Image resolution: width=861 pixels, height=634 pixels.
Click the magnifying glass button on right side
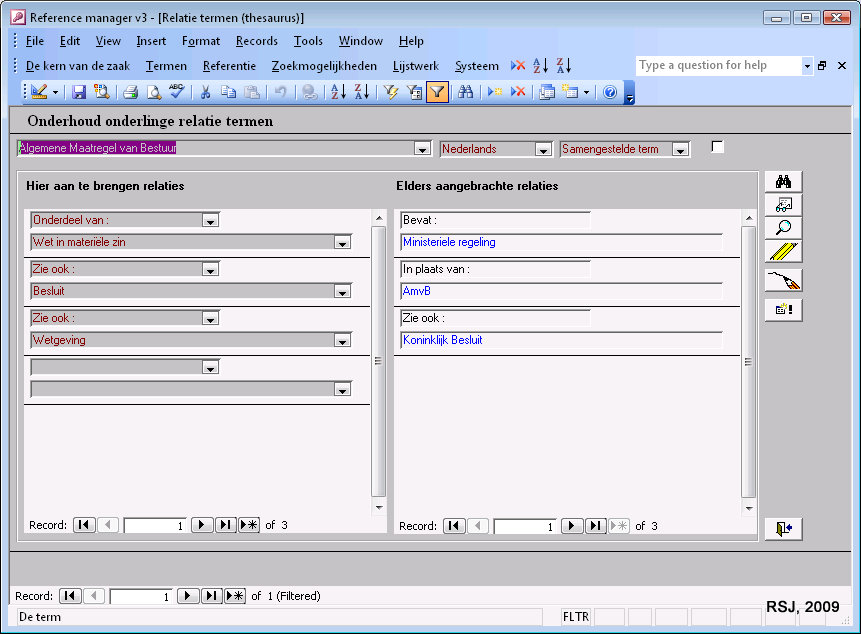[x=783, y=228]
